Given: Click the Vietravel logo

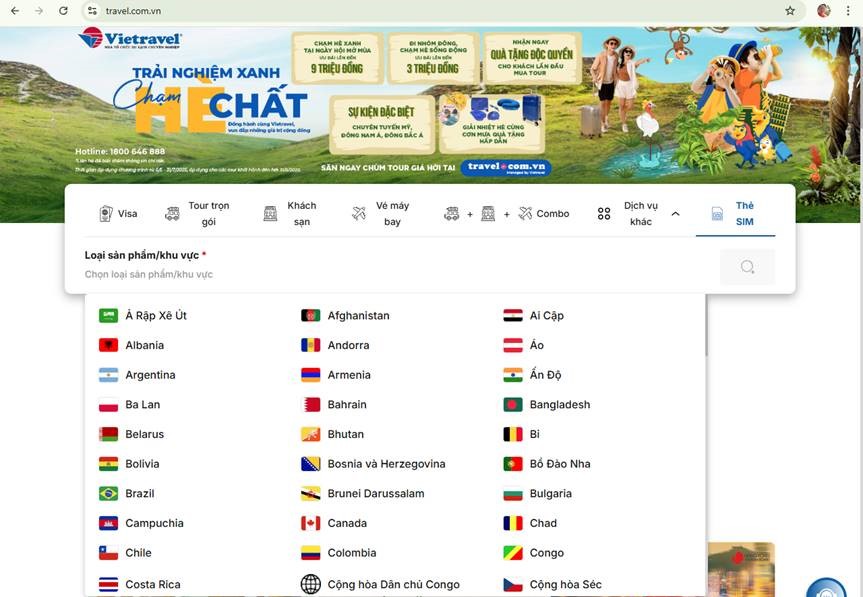Looking at the screenshot, I should 130,38.
